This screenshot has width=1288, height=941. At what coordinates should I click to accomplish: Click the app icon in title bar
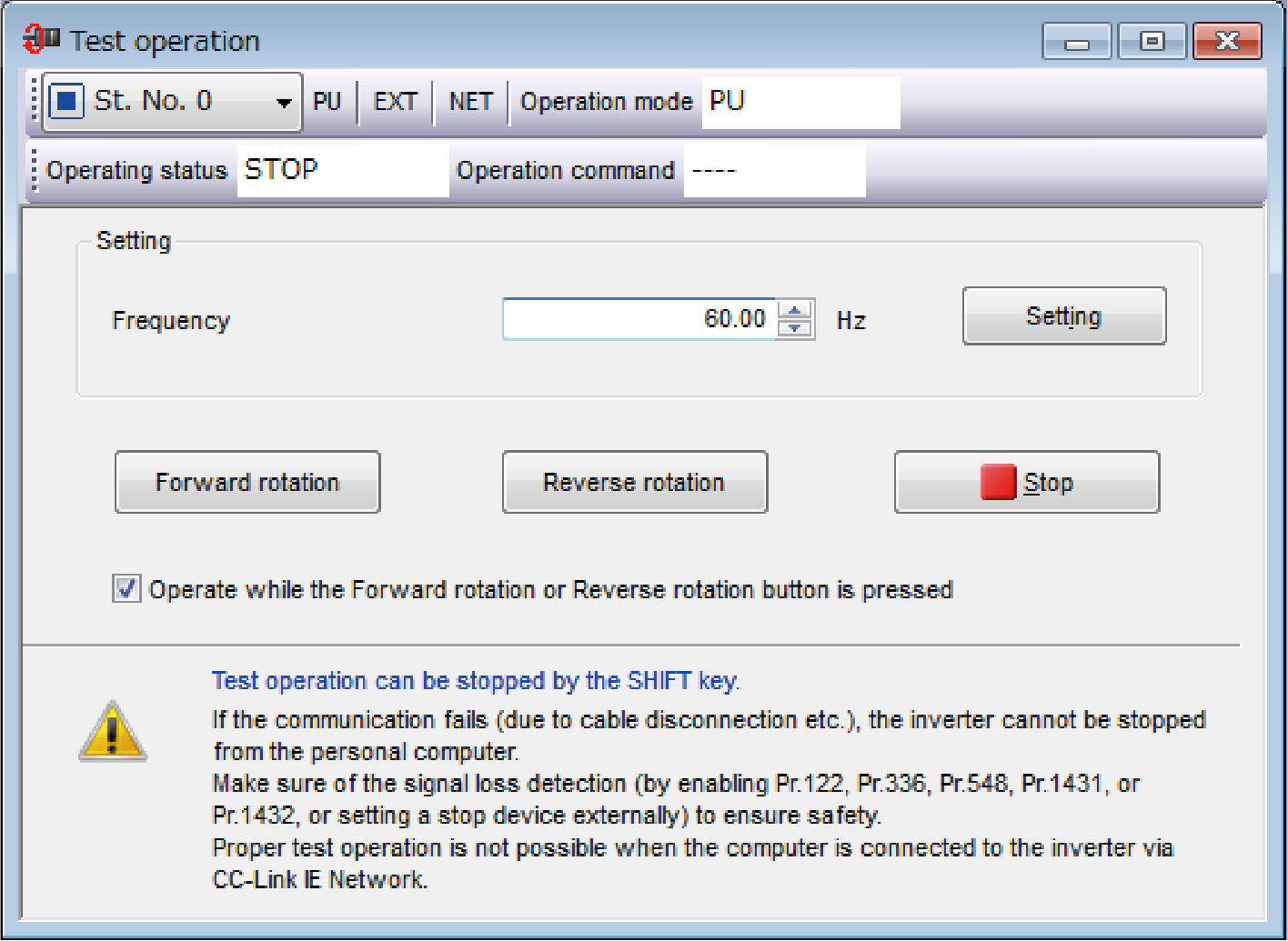point(40,40)
